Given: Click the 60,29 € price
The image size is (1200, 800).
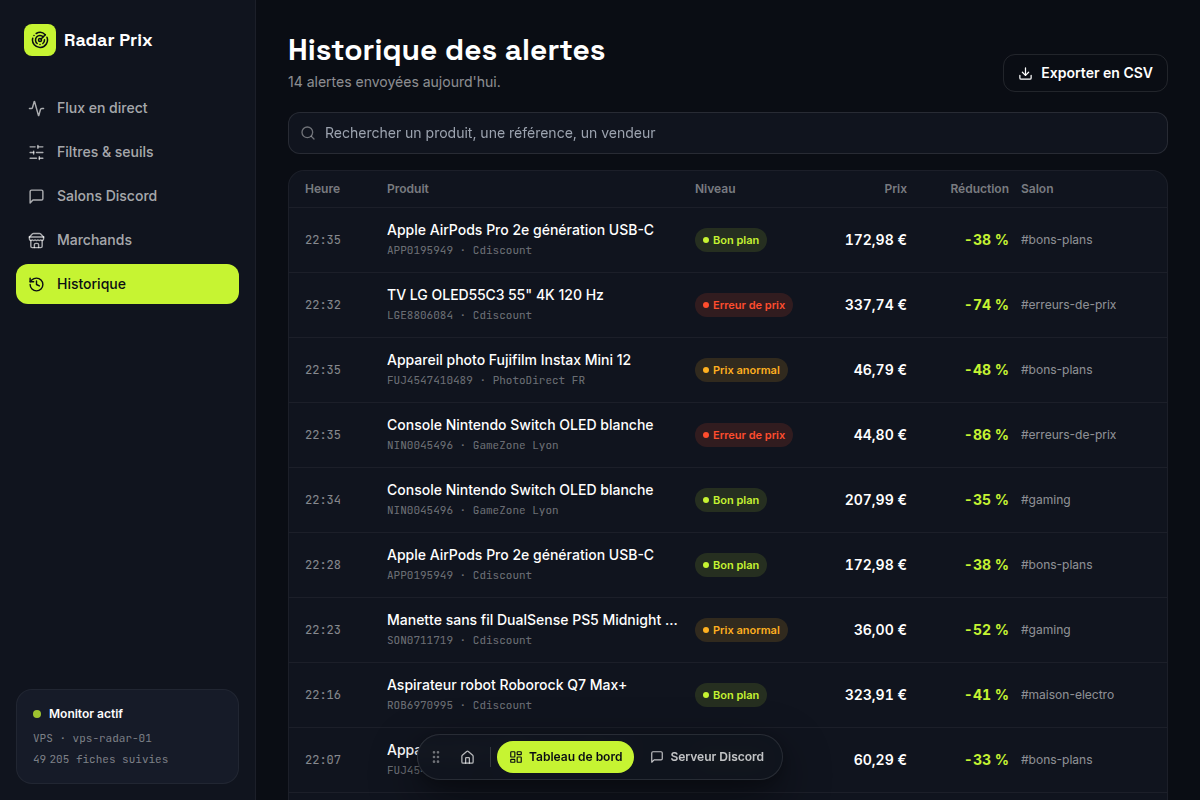Looking at the screenshot, I should point(880,760).
